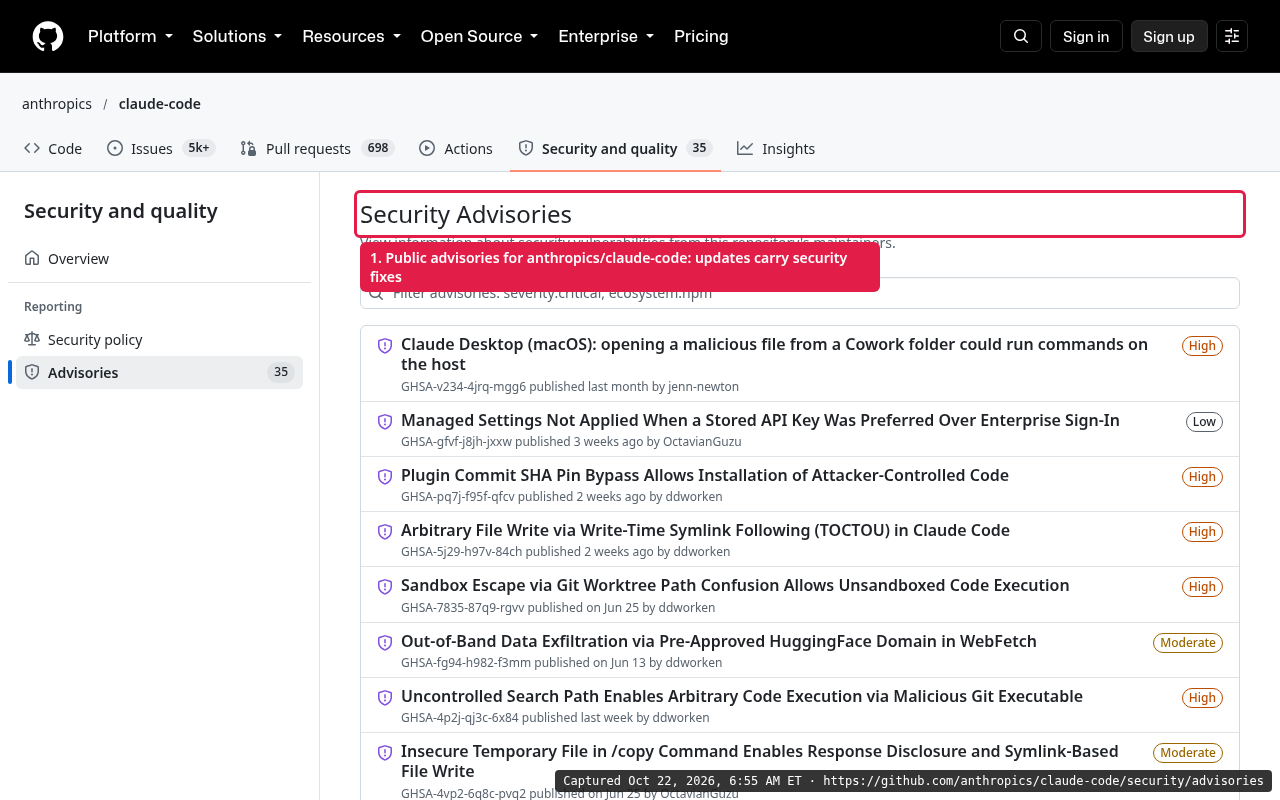Open the Resources dropdown
1280x800 pixels.
click(351, 36)
